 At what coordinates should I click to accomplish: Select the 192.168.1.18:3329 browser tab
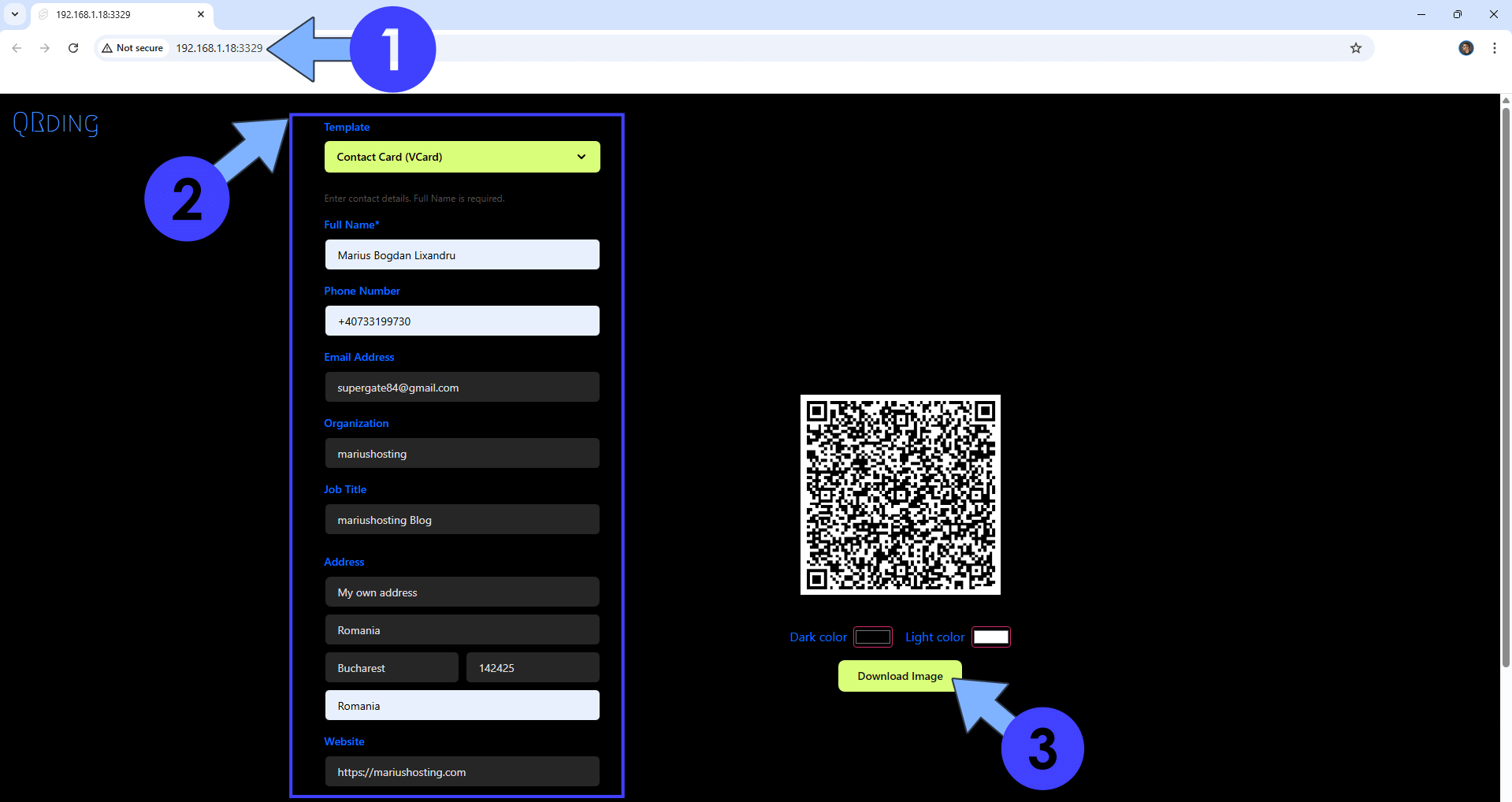tap(122, 15)
